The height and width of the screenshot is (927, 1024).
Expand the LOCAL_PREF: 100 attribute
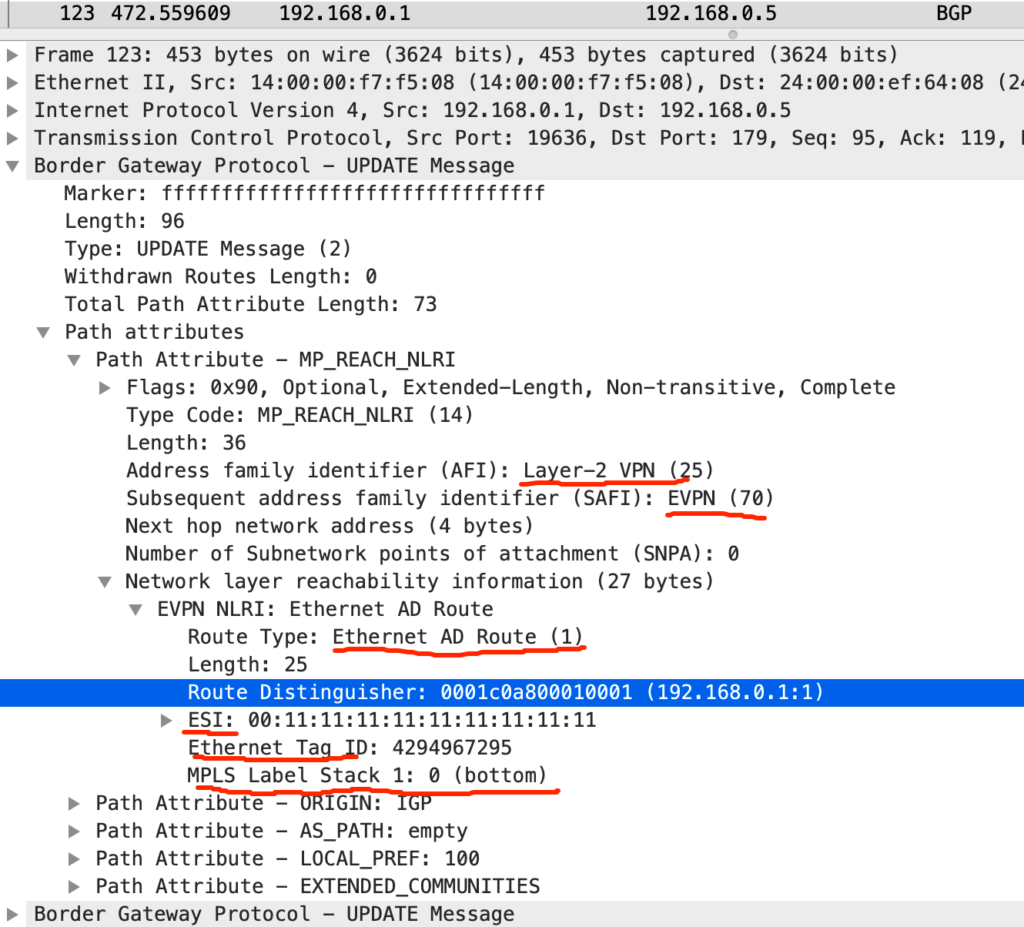[75, 858]
